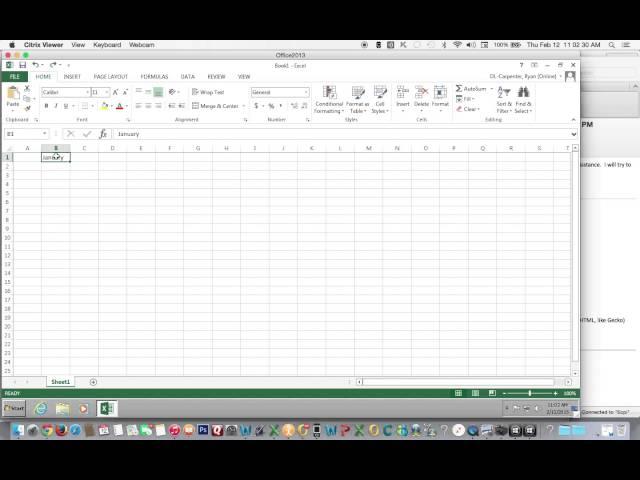Click the Find & Select binoculars icon
This screenshot has height=480, width=640.
[523, 92]
